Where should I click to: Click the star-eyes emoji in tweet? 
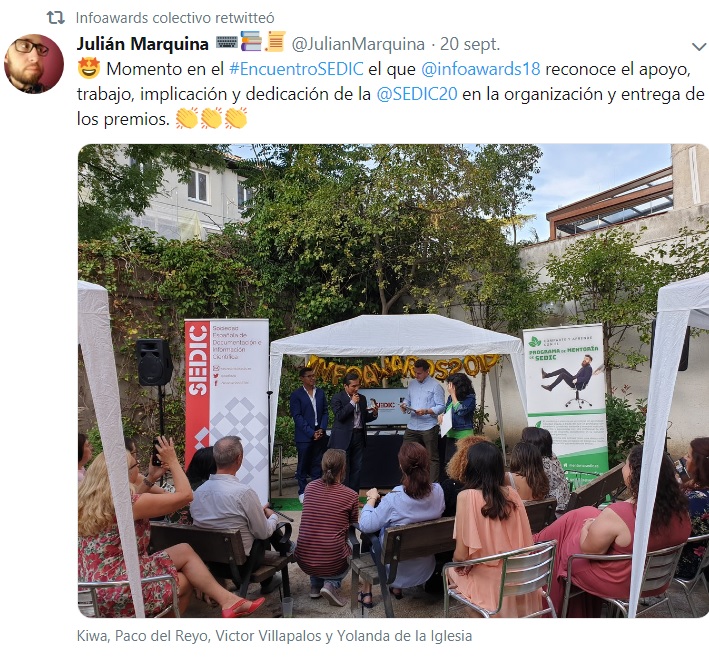pos(89,69)
